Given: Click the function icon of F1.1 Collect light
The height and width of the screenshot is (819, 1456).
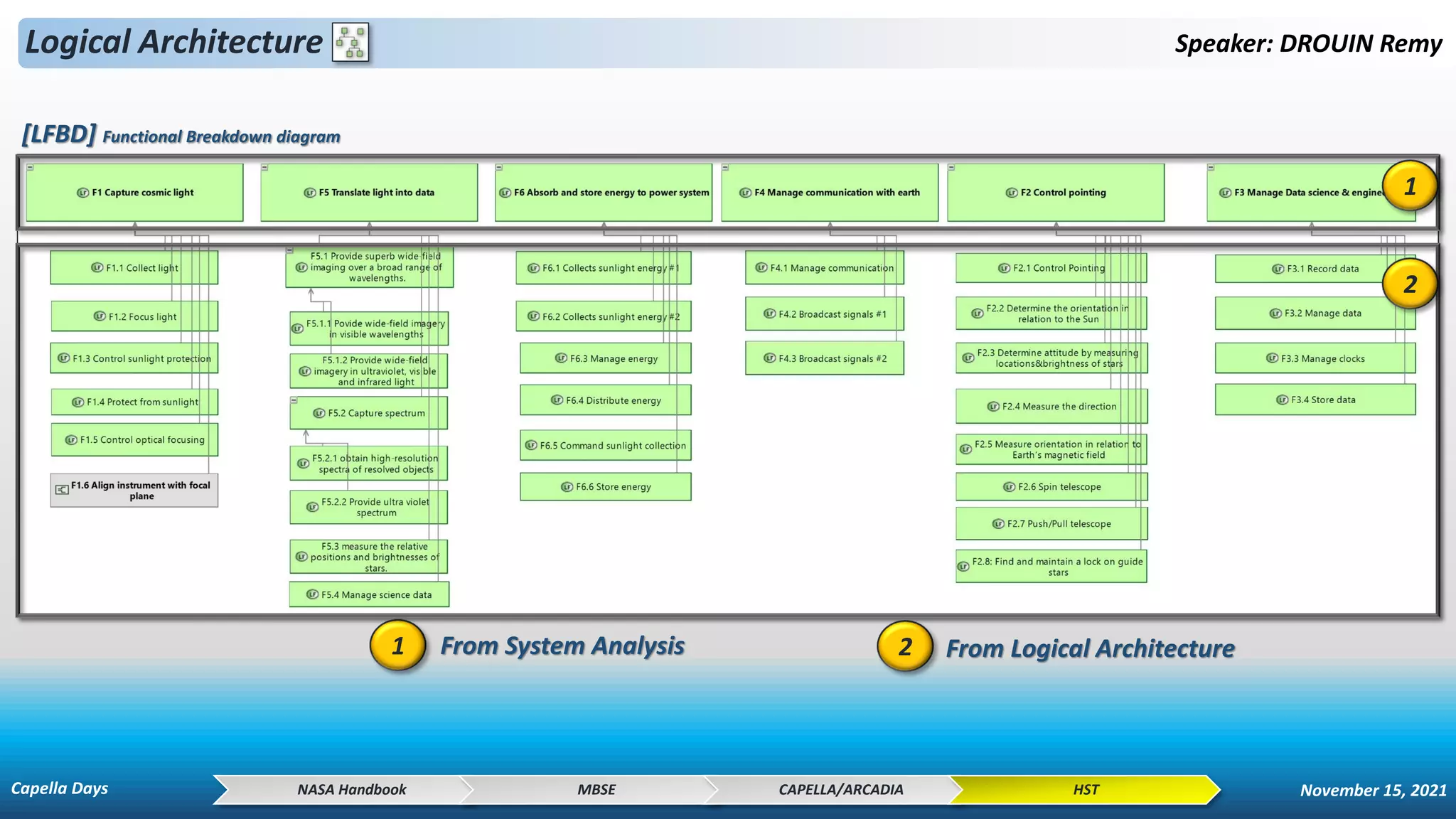Looking at the screenshot, I should click(x=97, y=267).
